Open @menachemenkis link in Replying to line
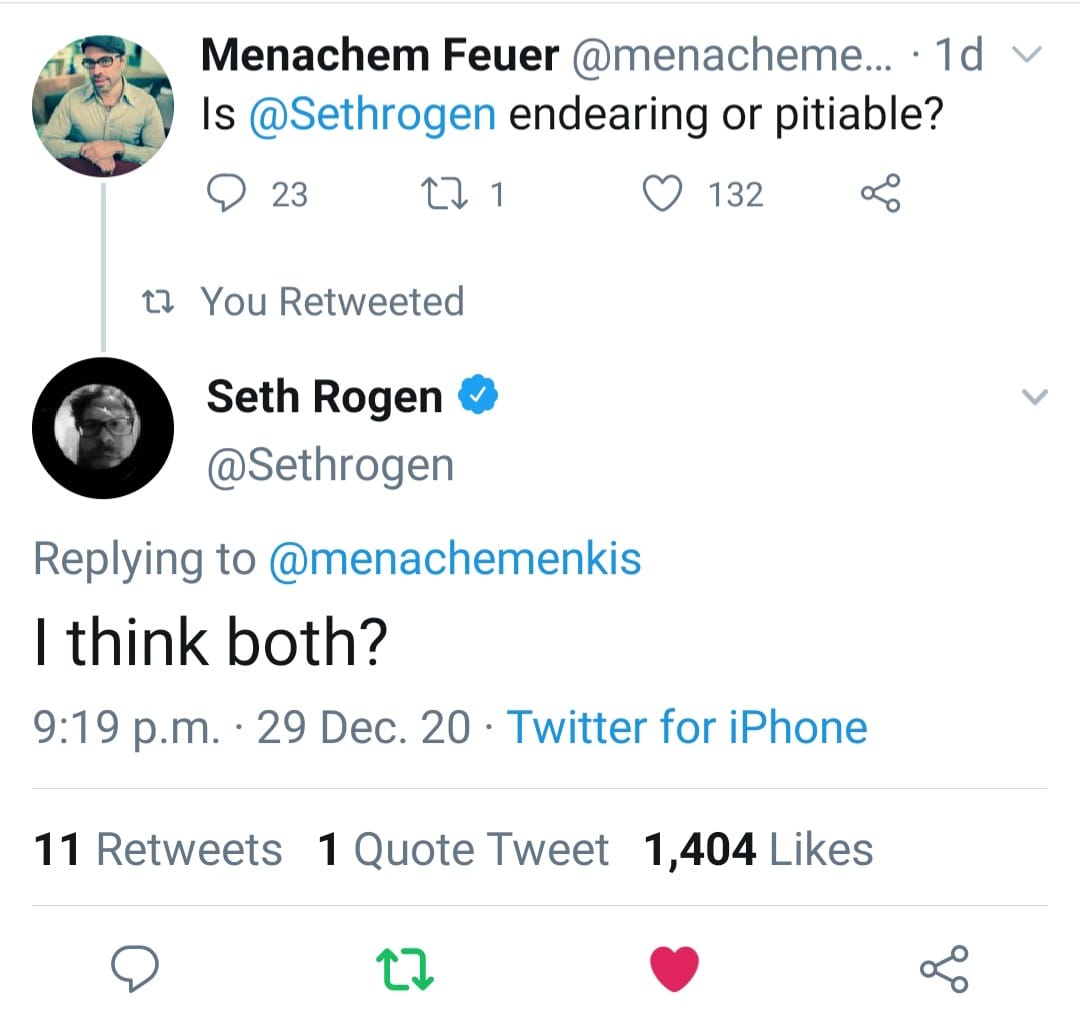The image size is (1080, 1013). tap(455, 558)
